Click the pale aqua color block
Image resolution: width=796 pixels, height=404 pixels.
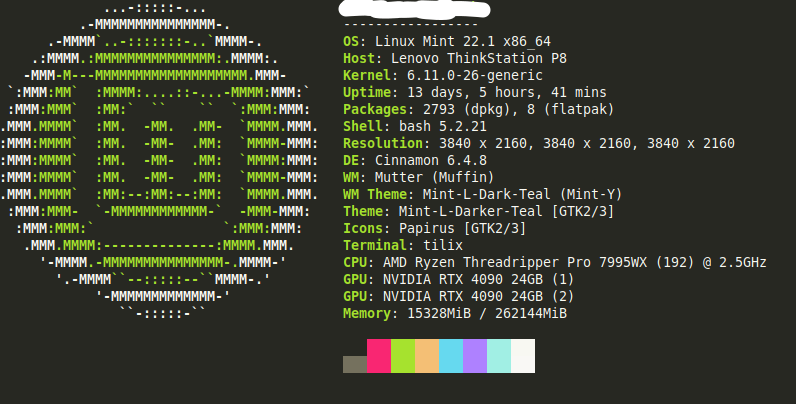click(x=499, y=356)
